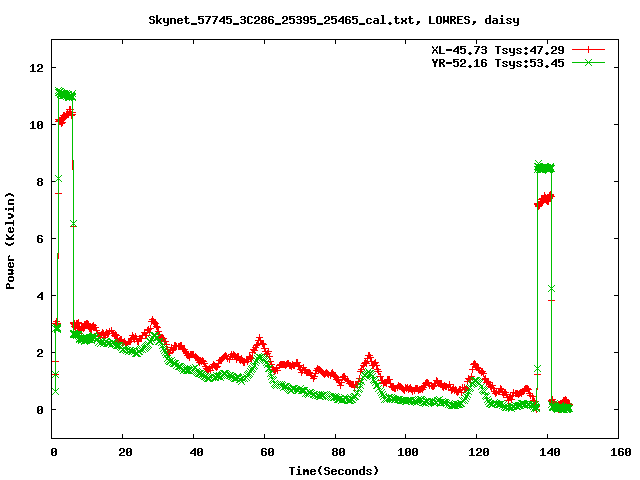
Task: Click y-axis tick label 10
Action: coord(36,125)
